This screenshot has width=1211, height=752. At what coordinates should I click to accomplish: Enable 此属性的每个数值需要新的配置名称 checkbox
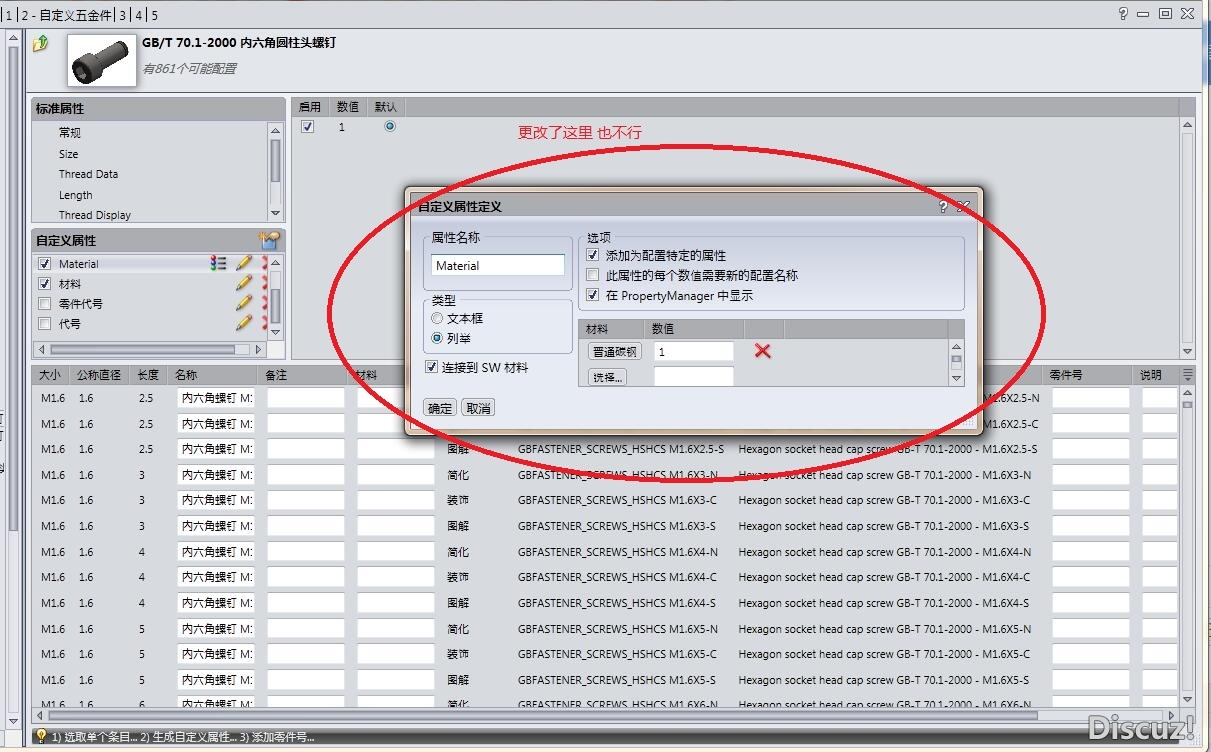click(x=593, y=275)
